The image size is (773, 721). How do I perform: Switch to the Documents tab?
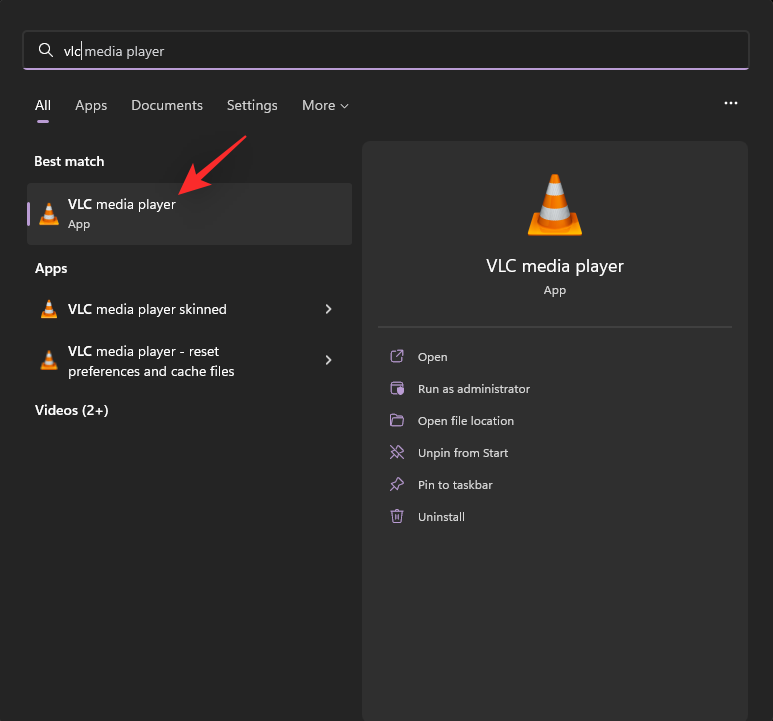167,105
